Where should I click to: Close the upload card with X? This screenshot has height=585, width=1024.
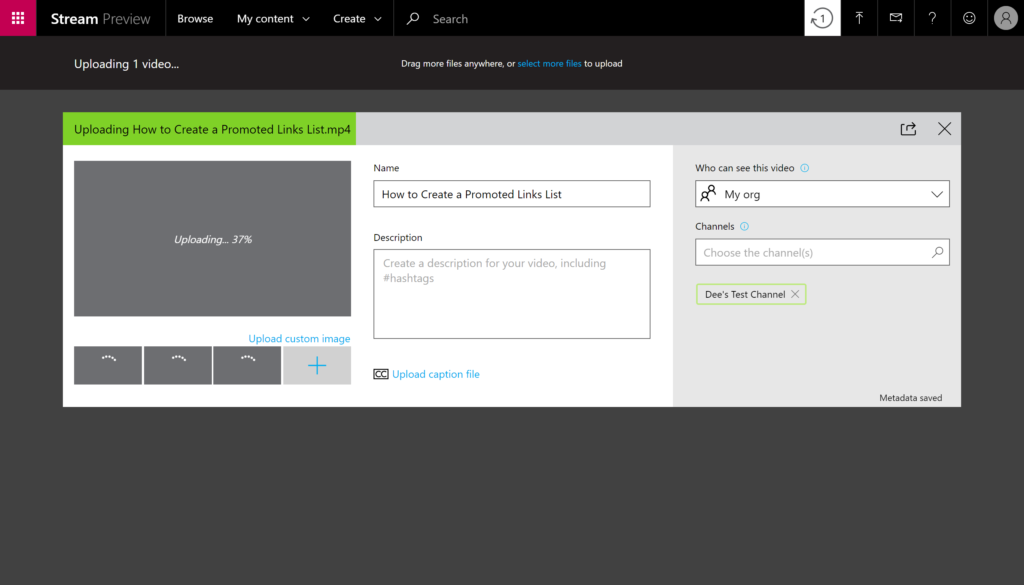point(944,129)
